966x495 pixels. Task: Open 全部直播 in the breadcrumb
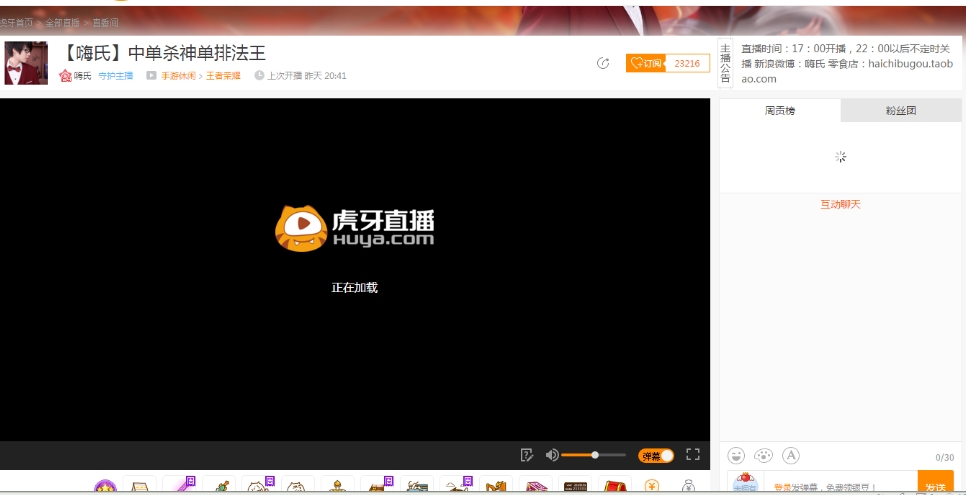click(62, 23)
